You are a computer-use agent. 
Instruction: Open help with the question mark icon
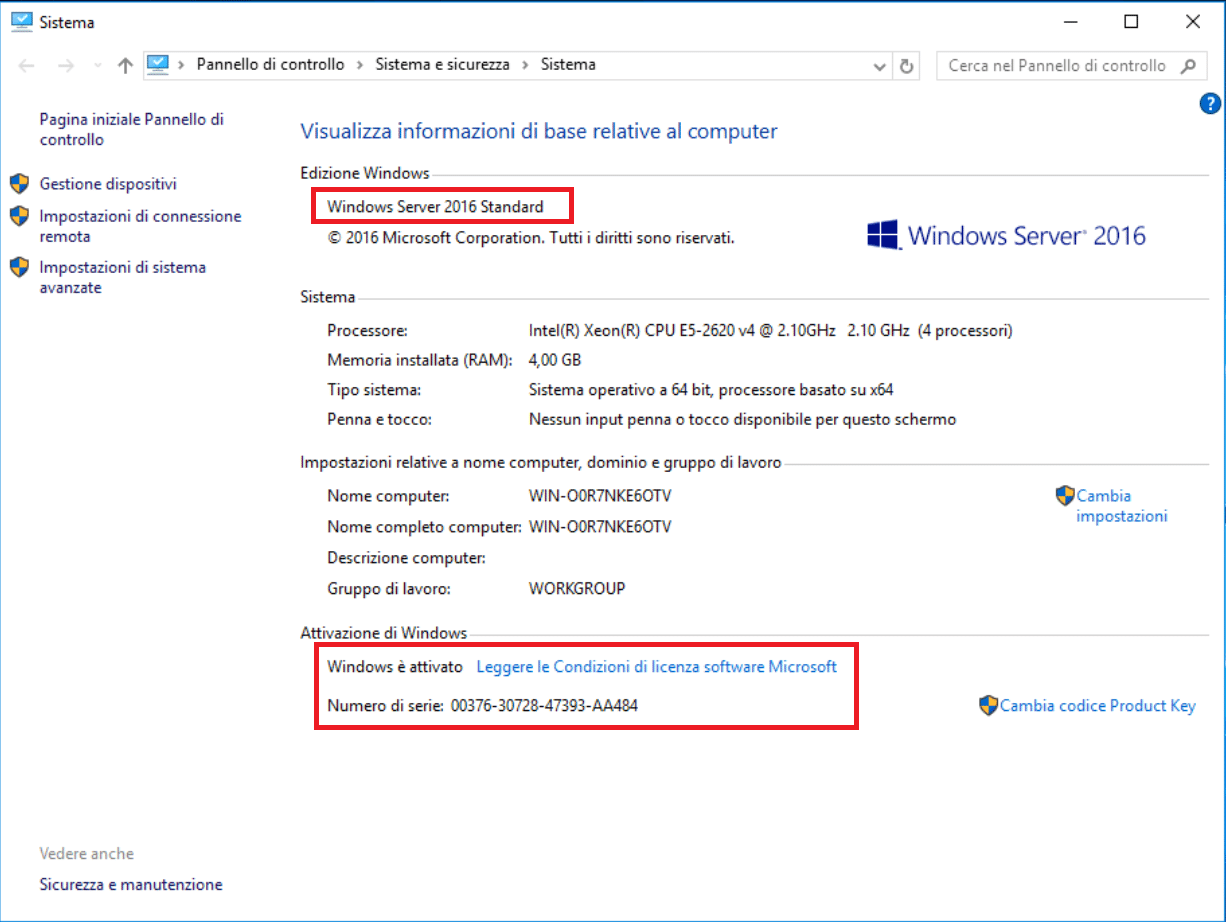[x=1209, y=103]
